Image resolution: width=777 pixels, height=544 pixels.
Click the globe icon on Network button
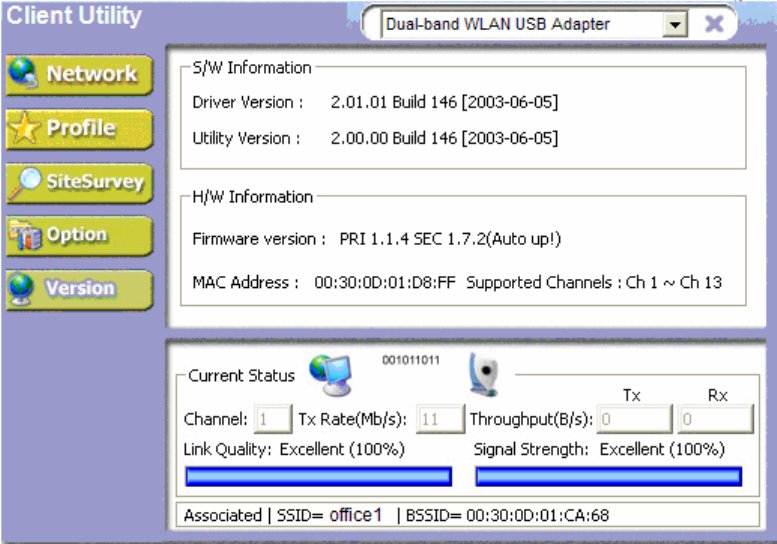click(x=23, y=73)
